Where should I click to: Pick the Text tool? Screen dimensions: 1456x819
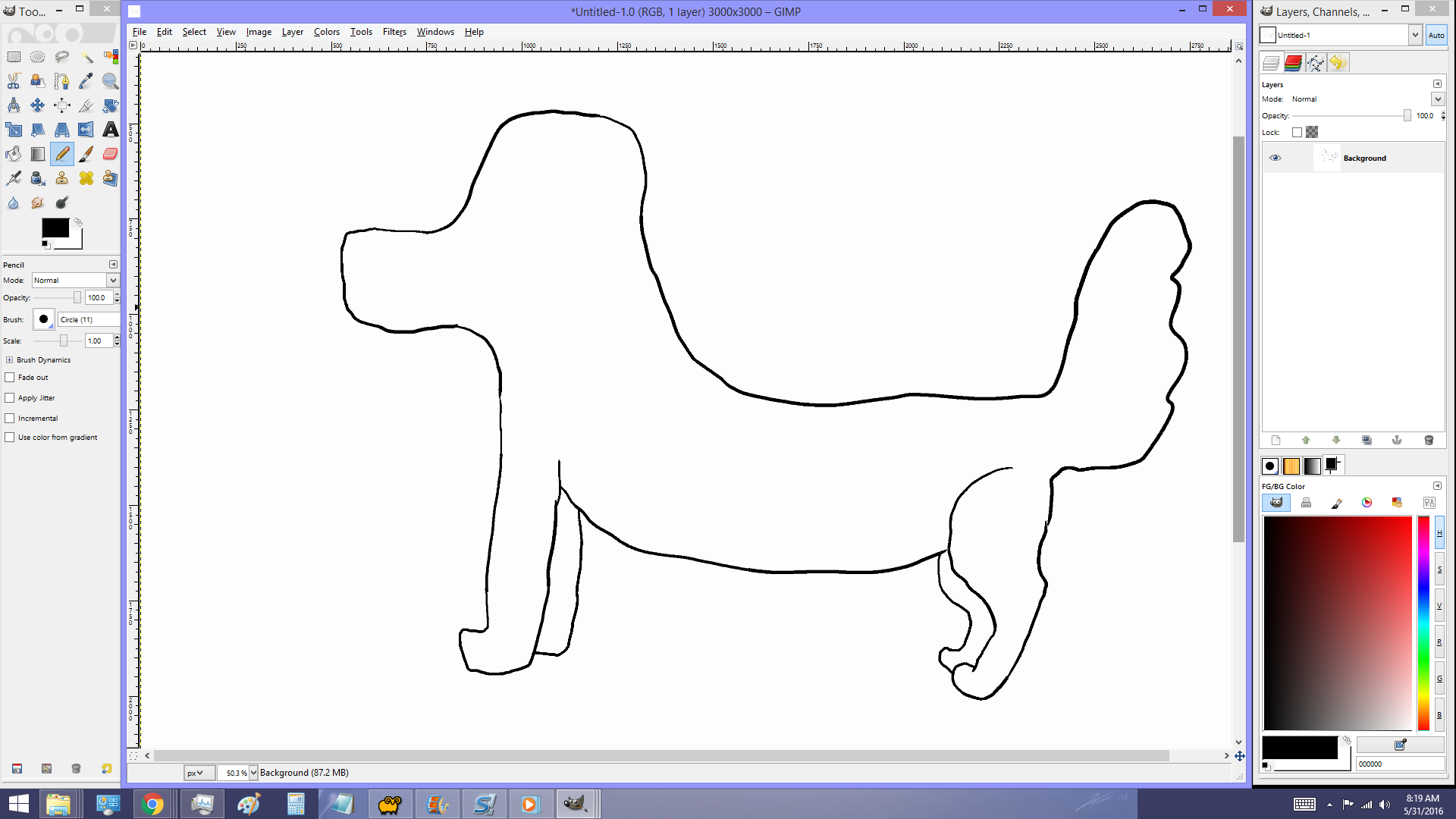110,130
